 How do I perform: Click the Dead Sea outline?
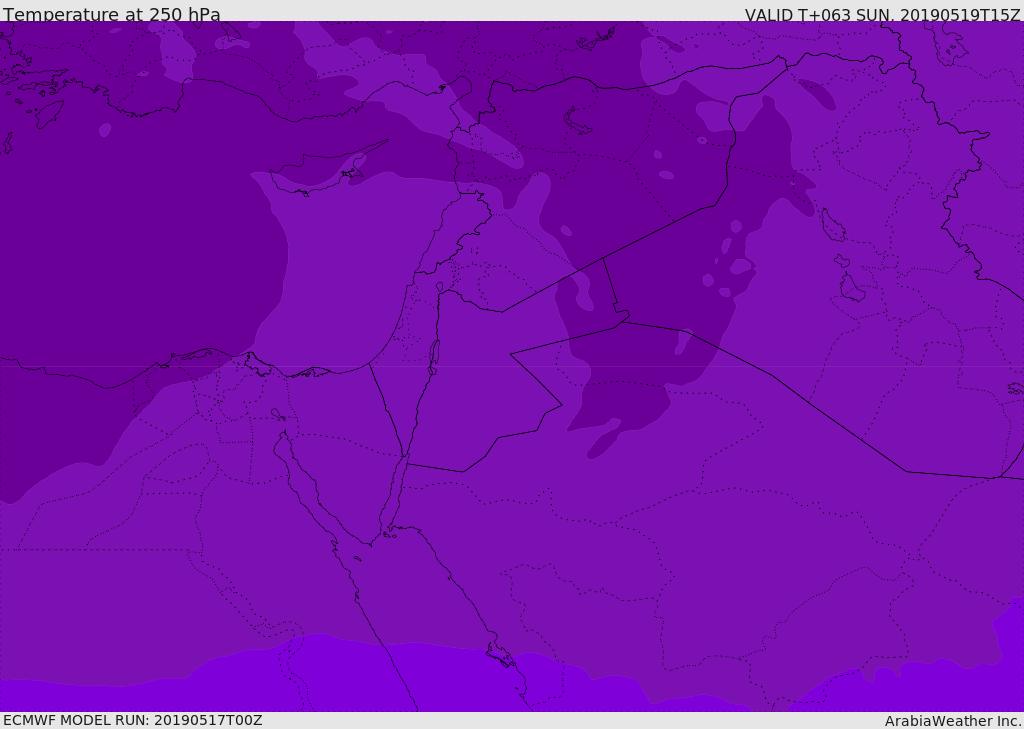coord(434,354)
